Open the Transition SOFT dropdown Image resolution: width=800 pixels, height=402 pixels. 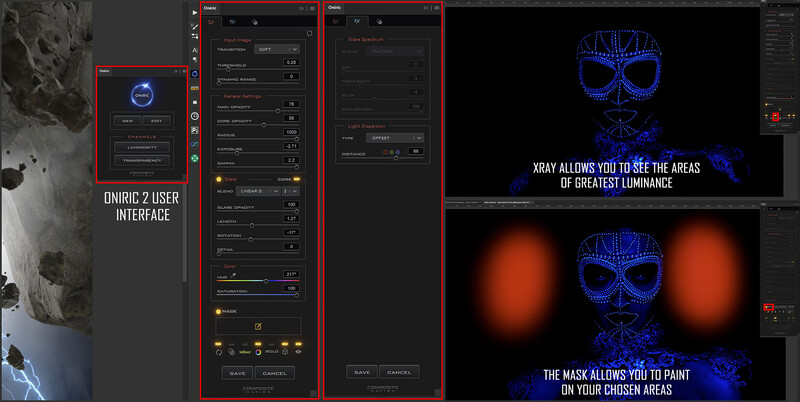(277, 49)
